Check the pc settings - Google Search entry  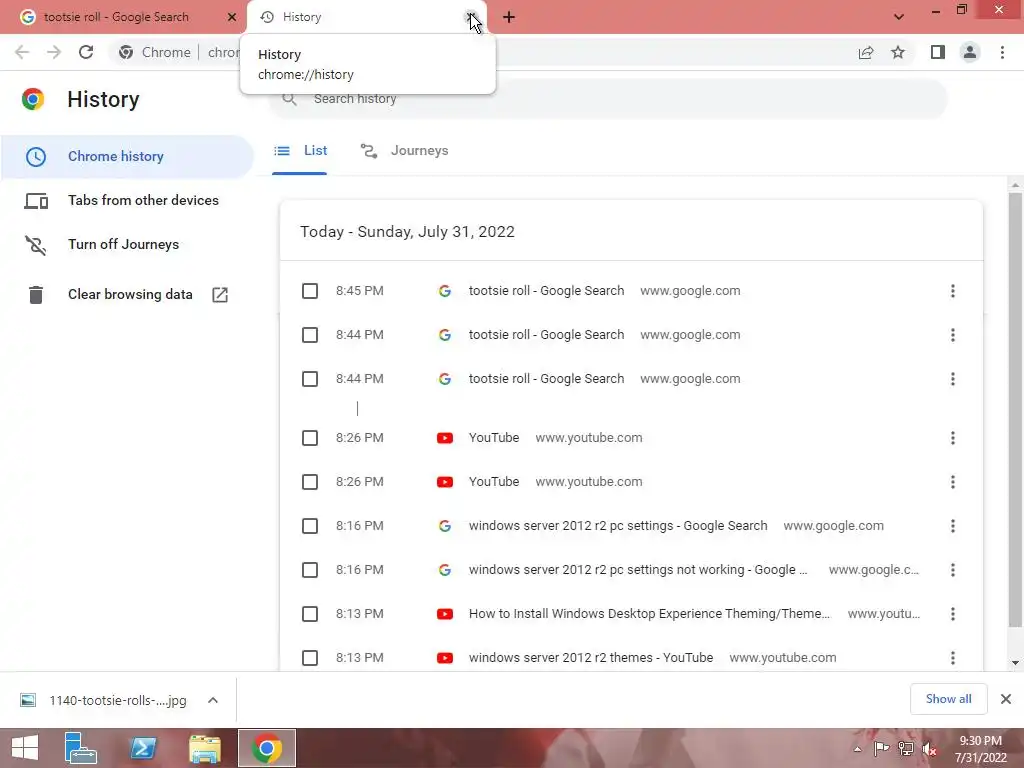click(310, 526)
